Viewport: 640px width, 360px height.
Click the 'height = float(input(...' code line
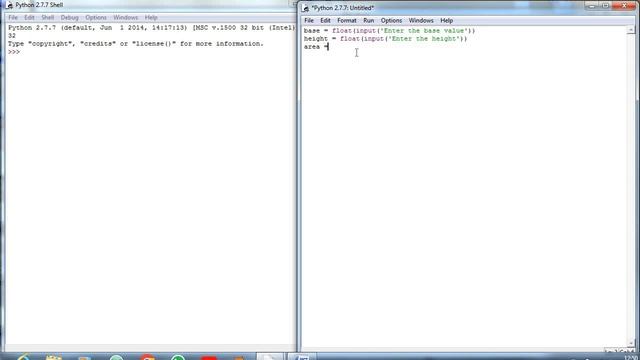(385, 39)
